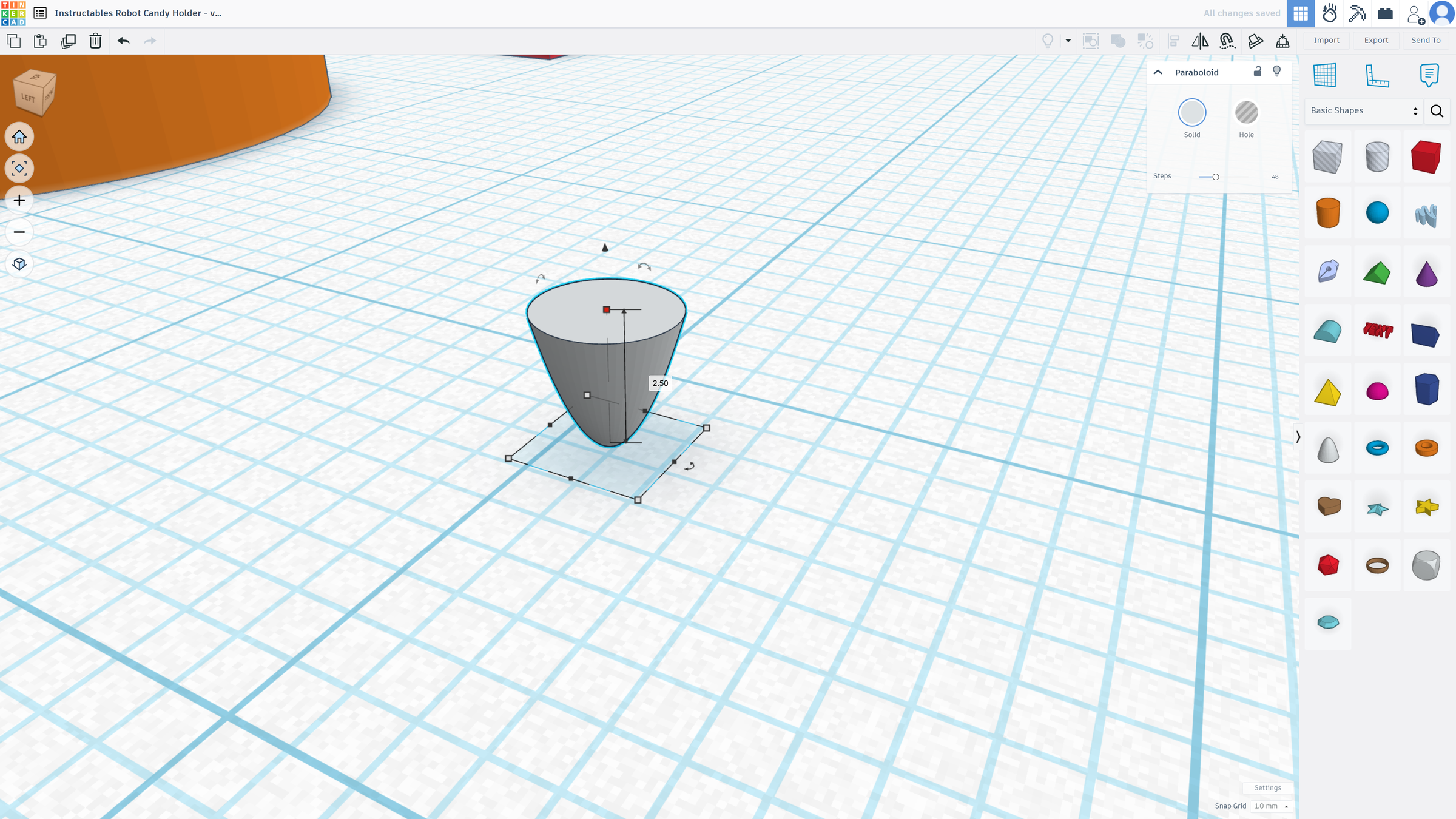Open the user profile avatar

tap(1442, 13)
